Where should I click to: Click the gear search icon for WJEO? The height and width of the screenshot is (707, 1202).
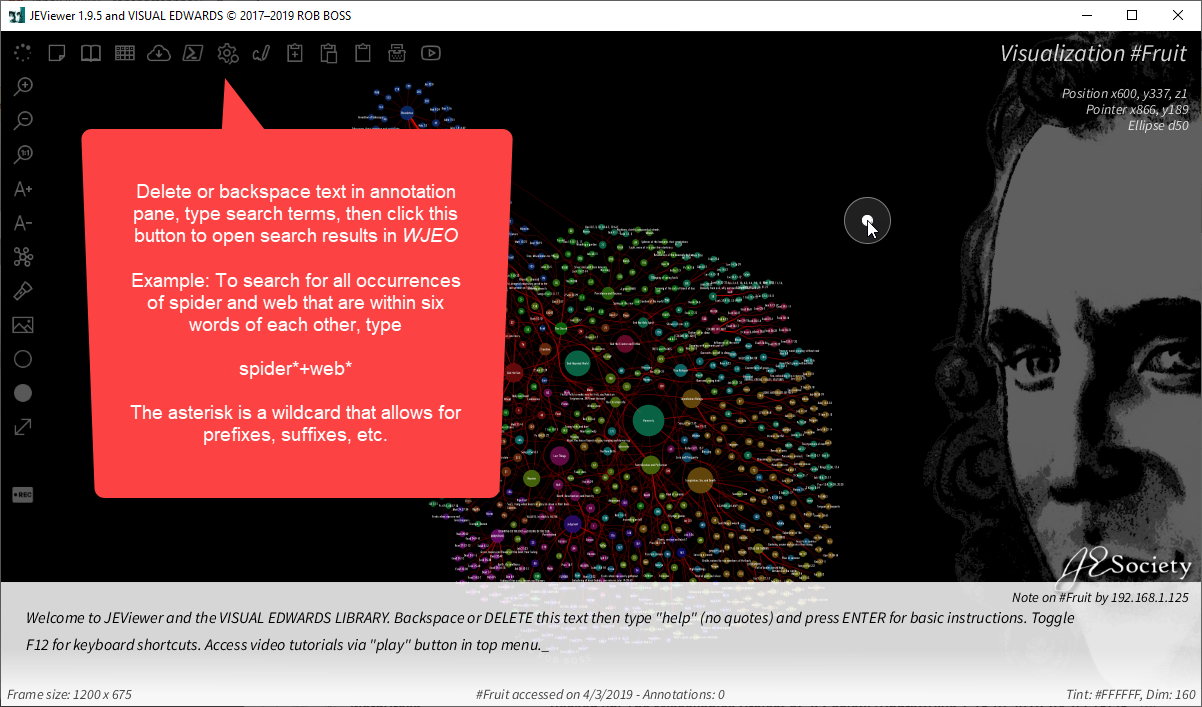click(228, 54)
